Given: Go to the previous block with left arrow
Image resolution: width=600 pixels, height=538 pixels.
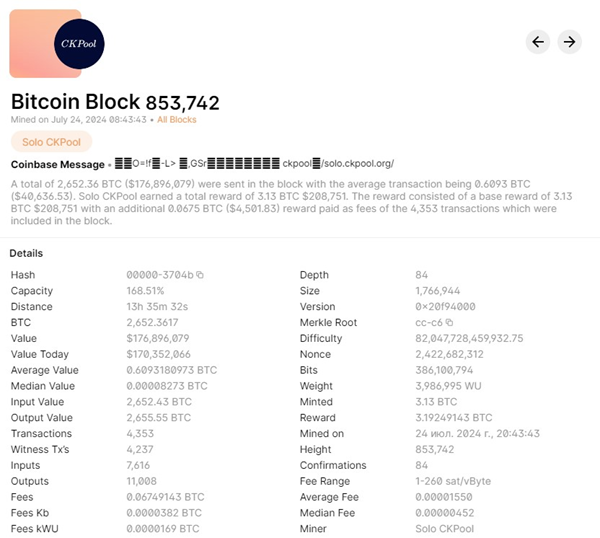Looking at the screenshot, I should coord(538,41).
